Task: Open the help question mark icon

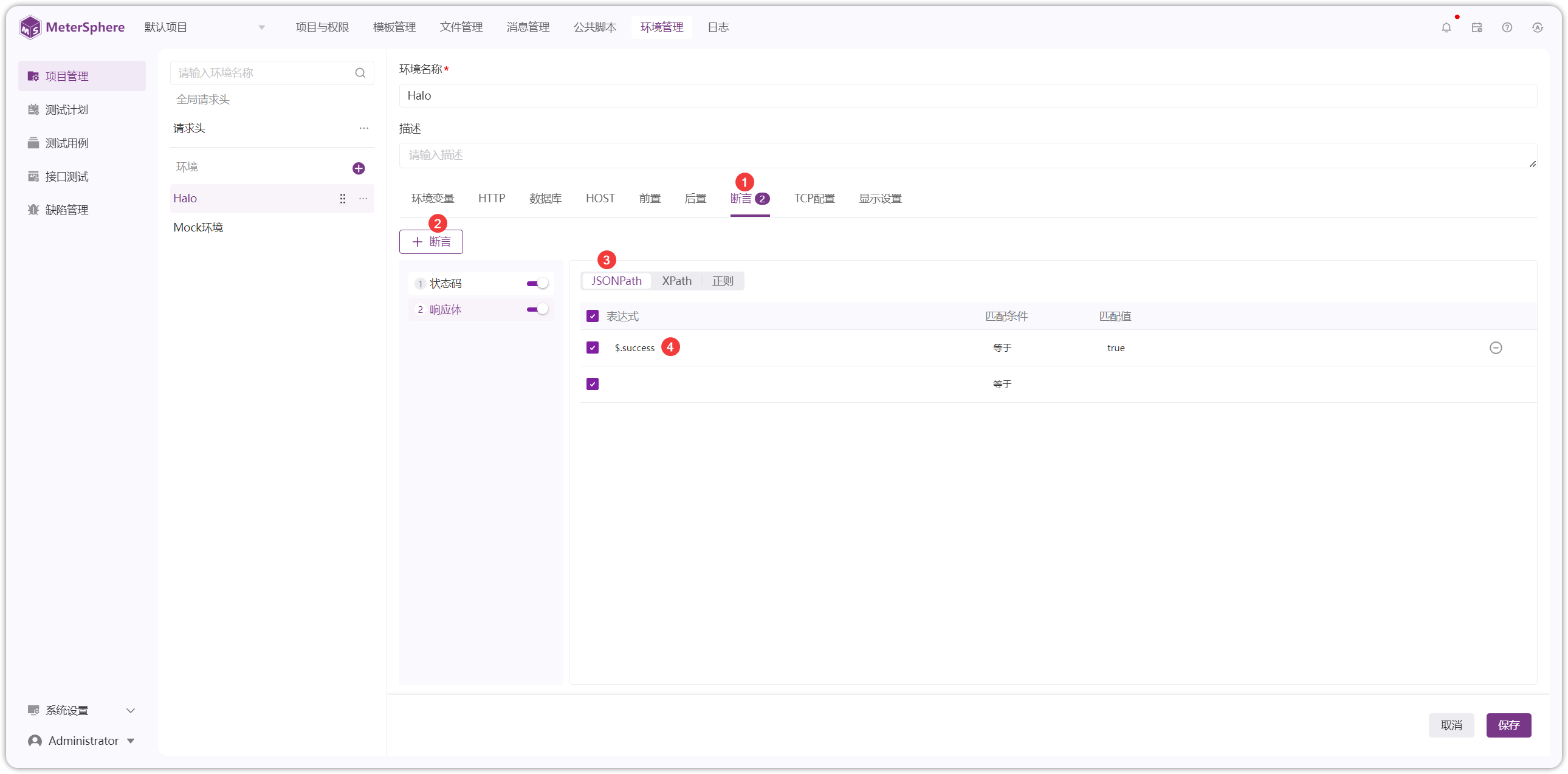Action: (1507, 27)
